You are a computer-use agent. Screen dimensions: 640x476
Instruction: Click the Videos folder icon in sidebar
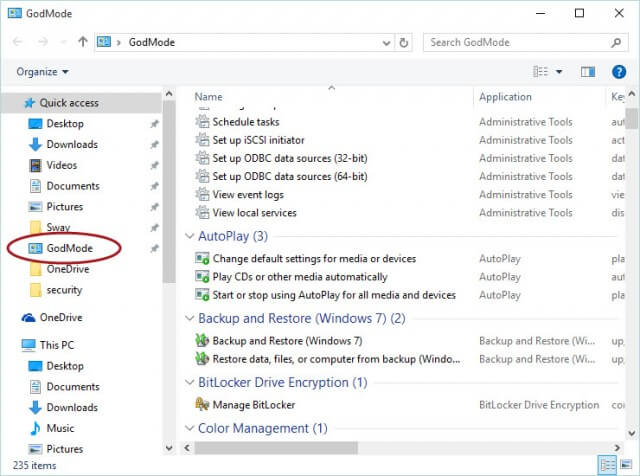click(36, 165)
